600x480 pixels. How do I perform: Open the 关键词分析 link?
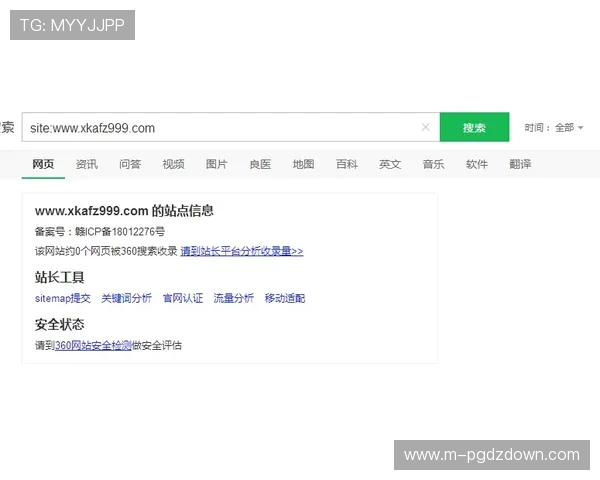127,298
